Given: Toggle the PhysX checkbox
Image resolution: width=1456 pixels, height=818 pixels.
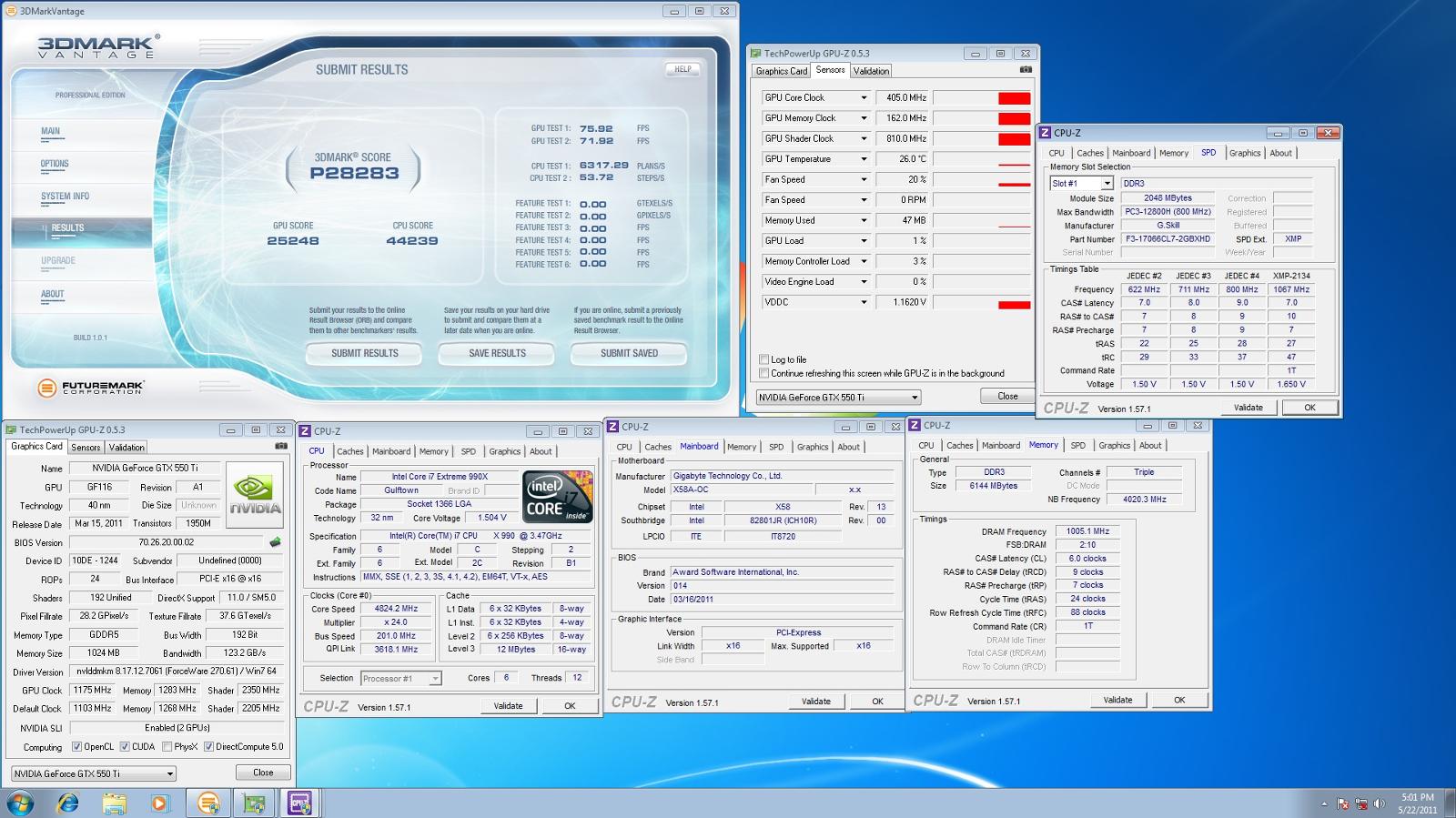Looking at the screenshot, I should point(167,747).
